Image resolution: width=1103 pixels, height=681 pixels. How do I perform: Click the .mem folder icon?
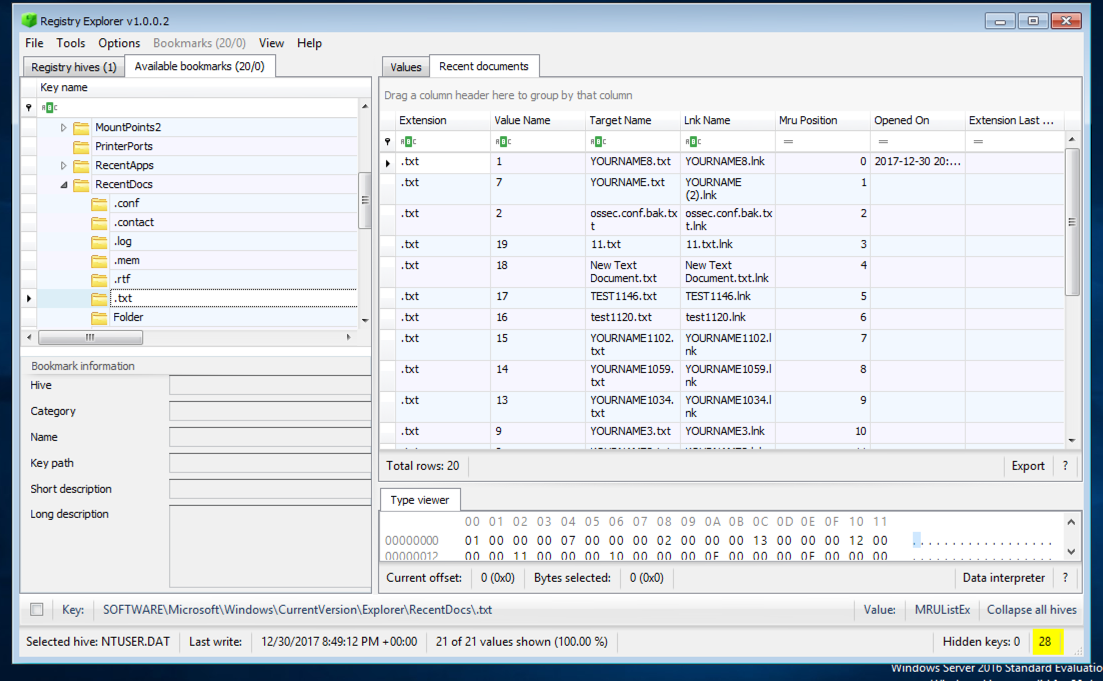99,260
